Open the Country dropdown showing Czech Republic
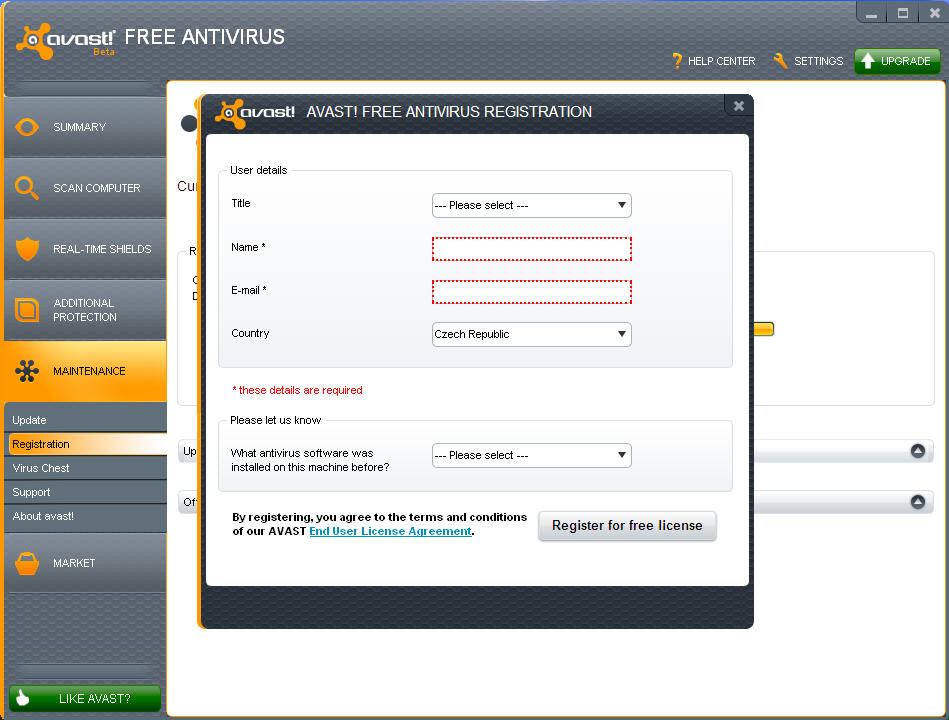 [531, 334]
